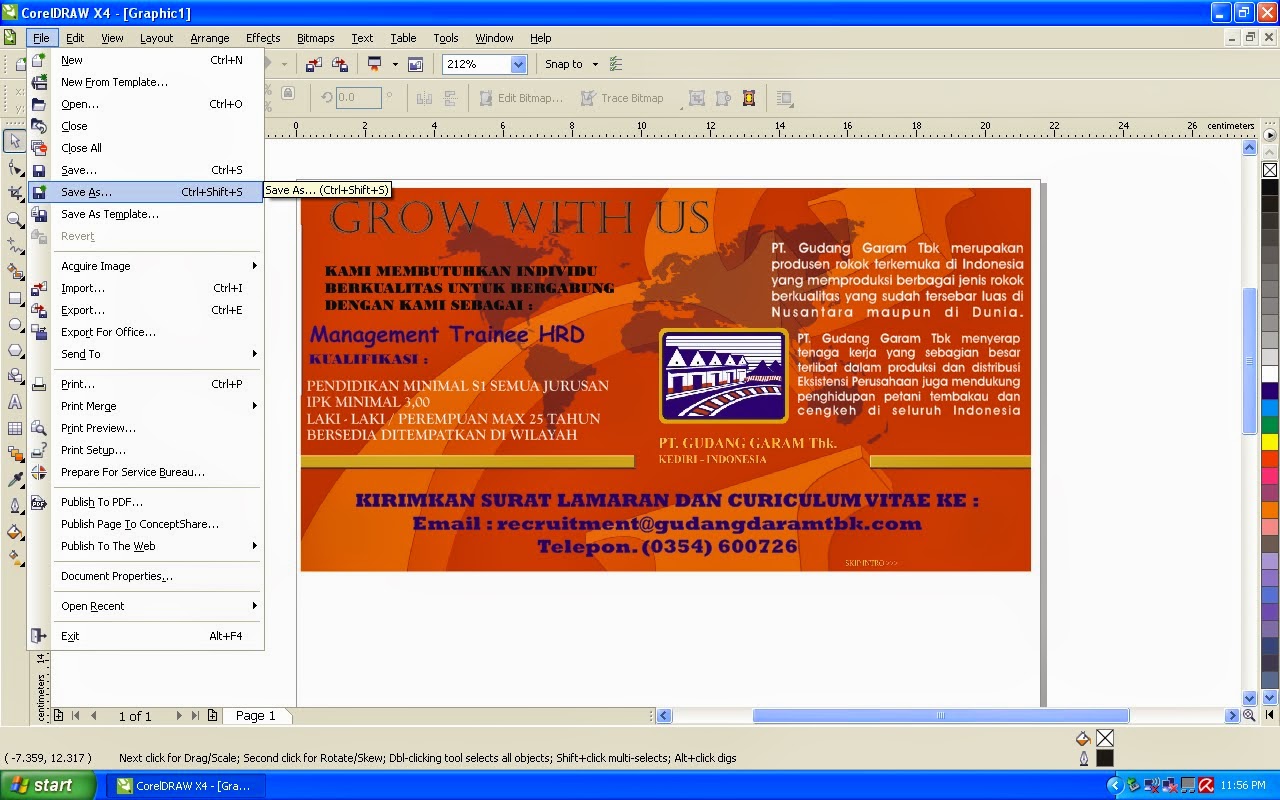Click the no-color X swatch atop the palette
1280x800 pixels.
click(1270, 170)
